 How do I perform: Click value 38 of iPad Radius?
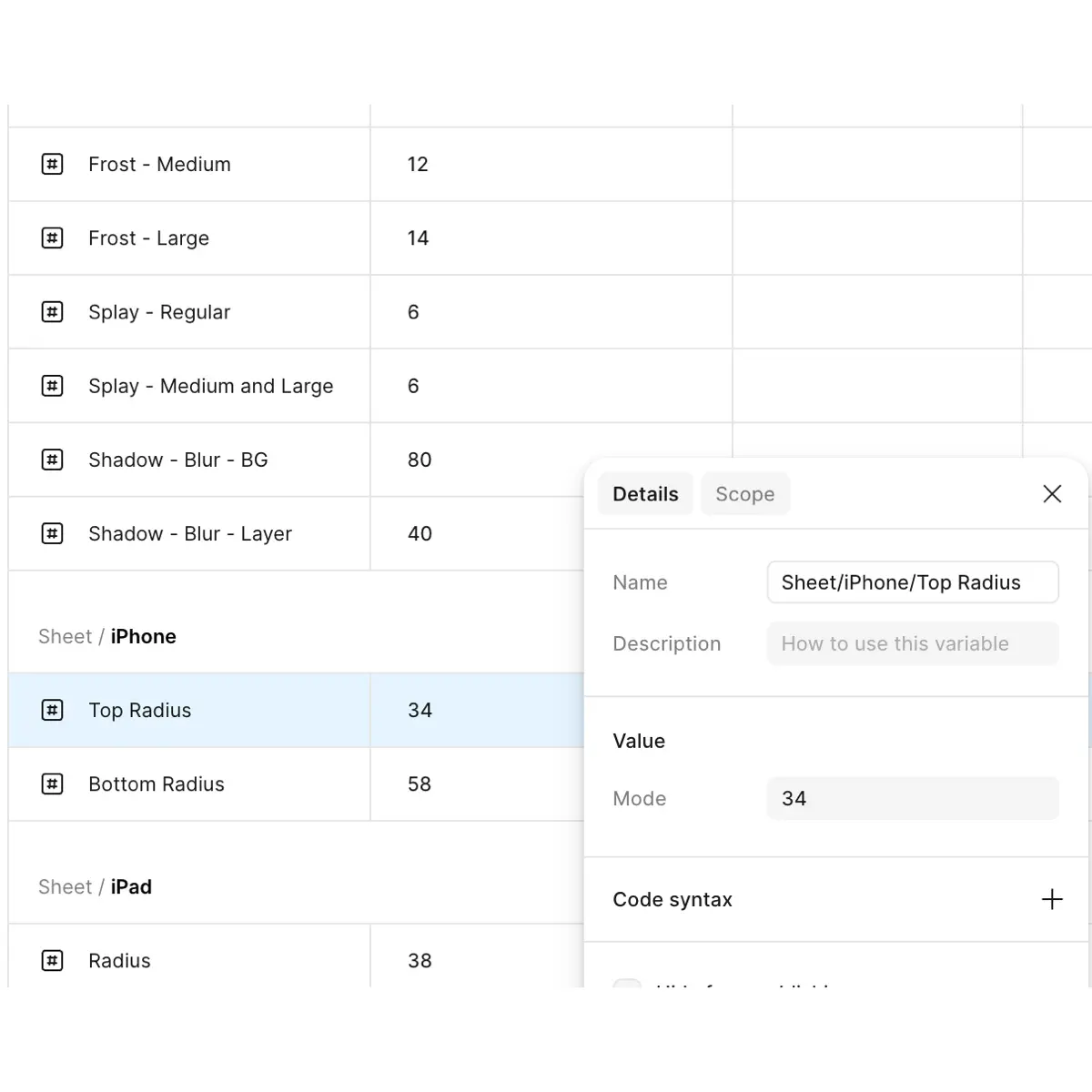(x=420, y=960)
